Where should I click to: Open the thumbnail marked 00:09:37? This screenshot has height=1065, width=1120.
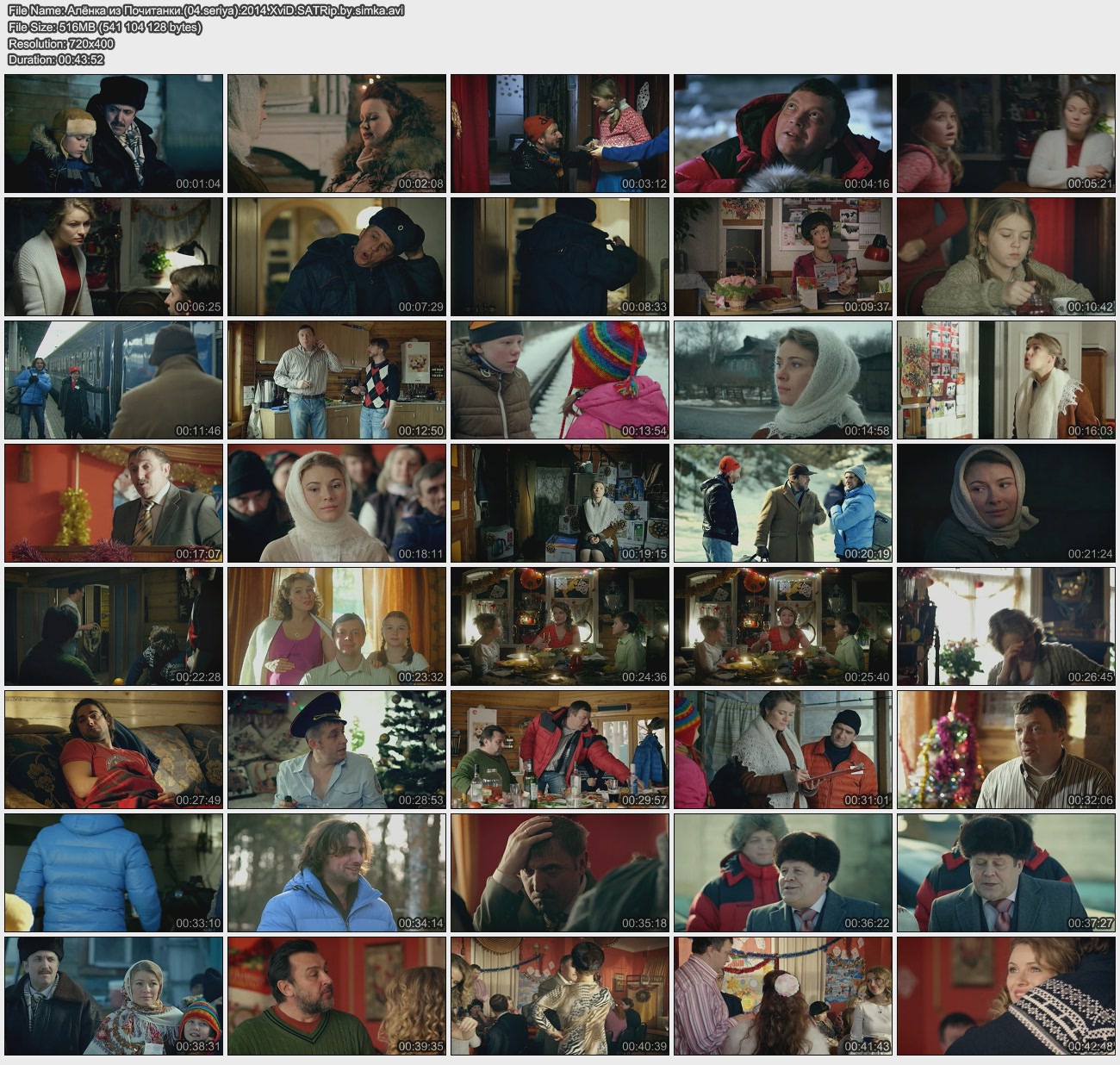click(x=782, y=257)
